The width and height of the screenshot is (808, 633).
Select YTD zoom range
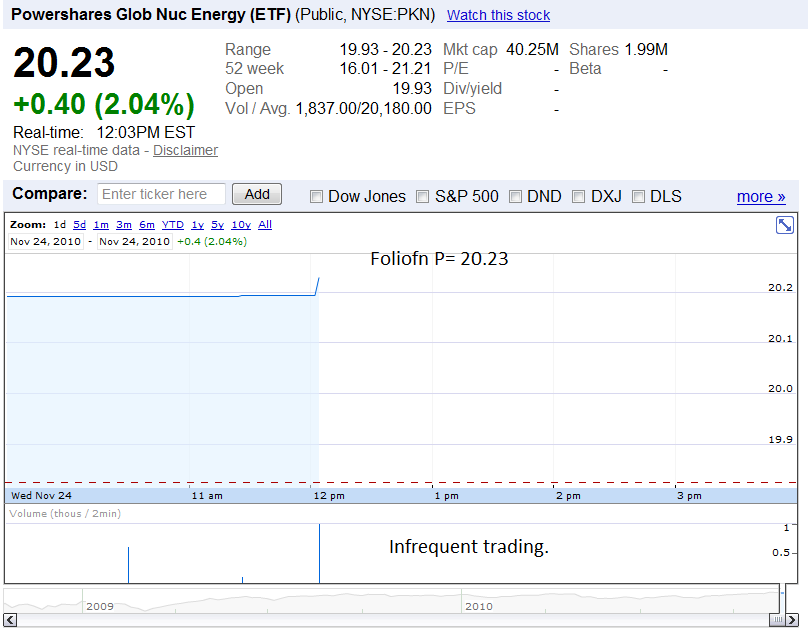point(173,225)
